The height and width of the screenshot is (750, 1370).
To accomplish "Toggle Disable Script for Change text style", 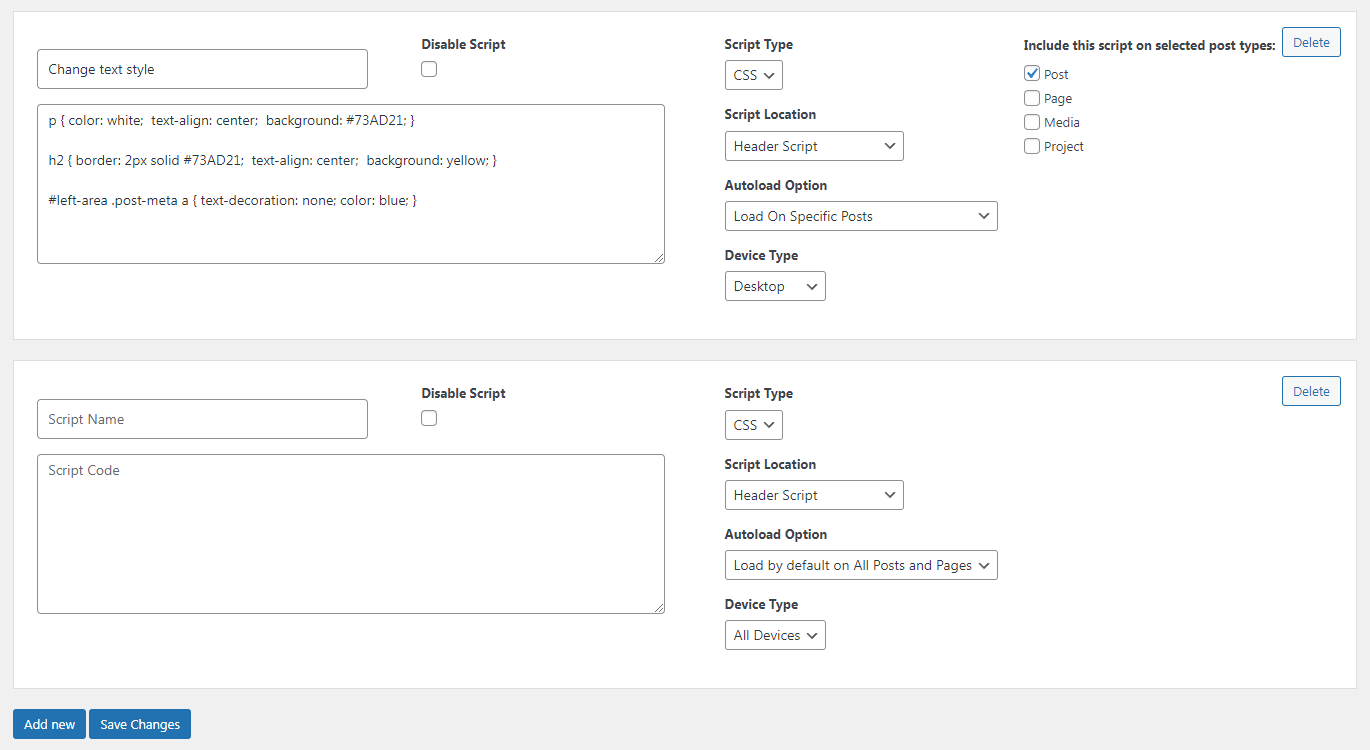I will pyautogui.click(x=429, y=69).
